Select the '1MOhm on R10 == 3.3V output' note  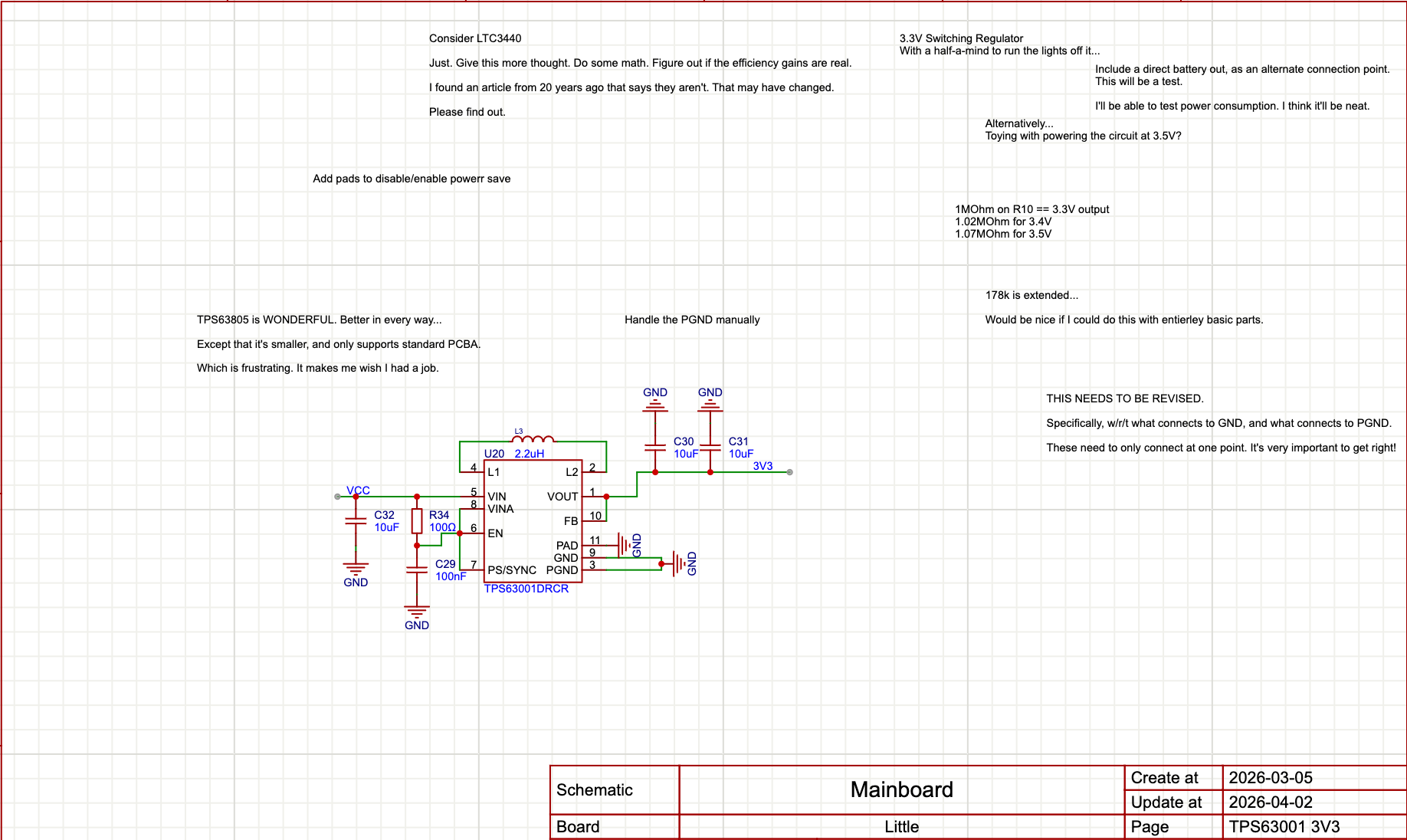(1031, 209)
